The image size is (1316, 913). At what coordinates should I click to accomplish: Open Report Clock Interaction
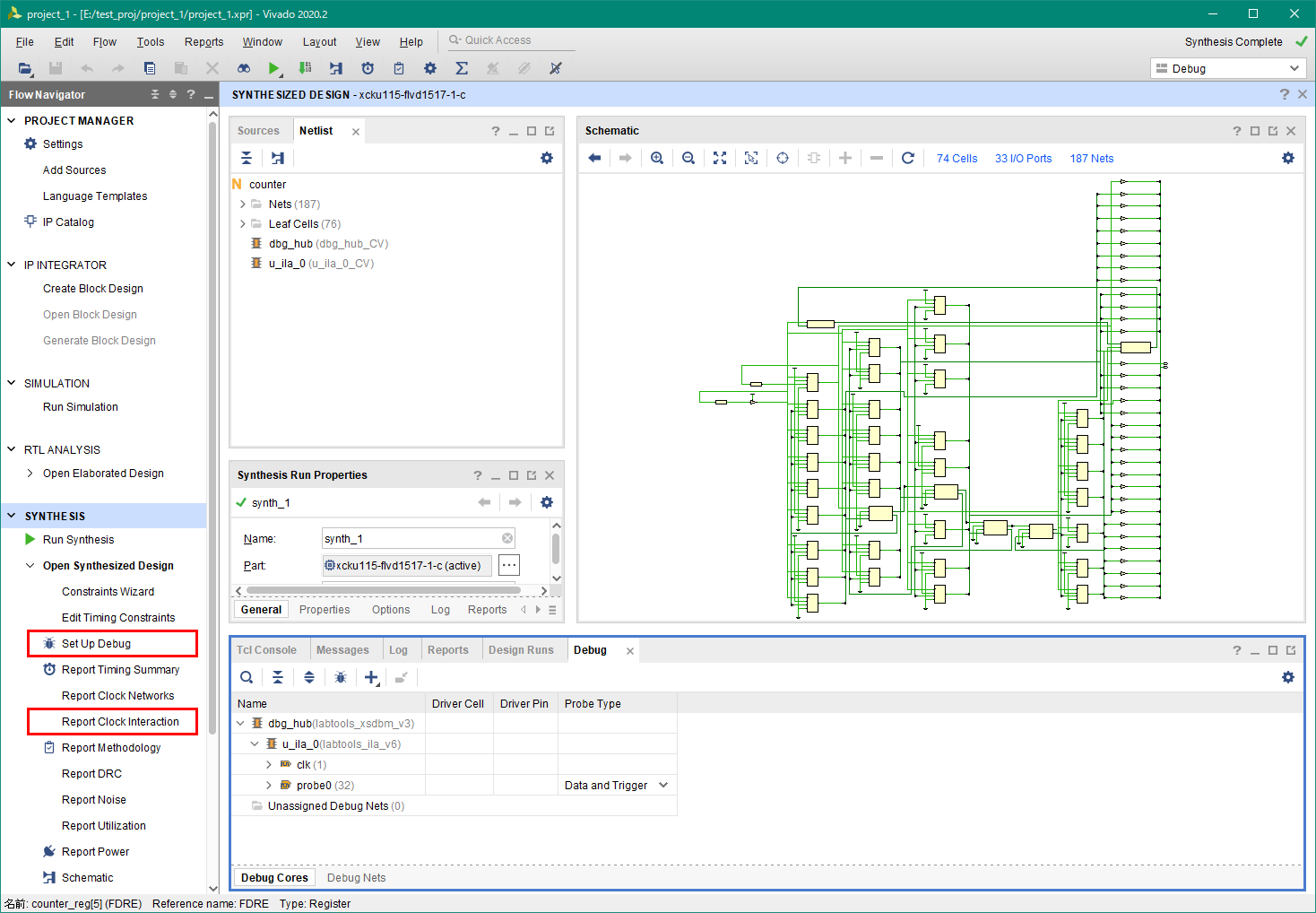coord(120,722)
